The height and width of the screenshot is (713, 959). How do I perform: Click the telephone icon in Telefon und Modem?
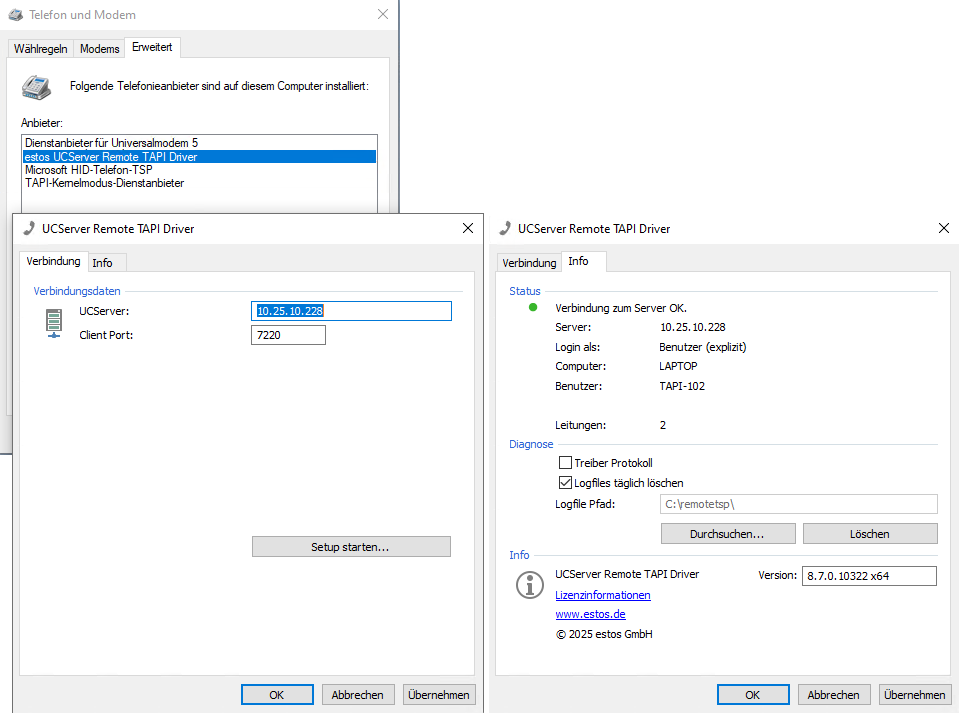click(x=36, y=87)
